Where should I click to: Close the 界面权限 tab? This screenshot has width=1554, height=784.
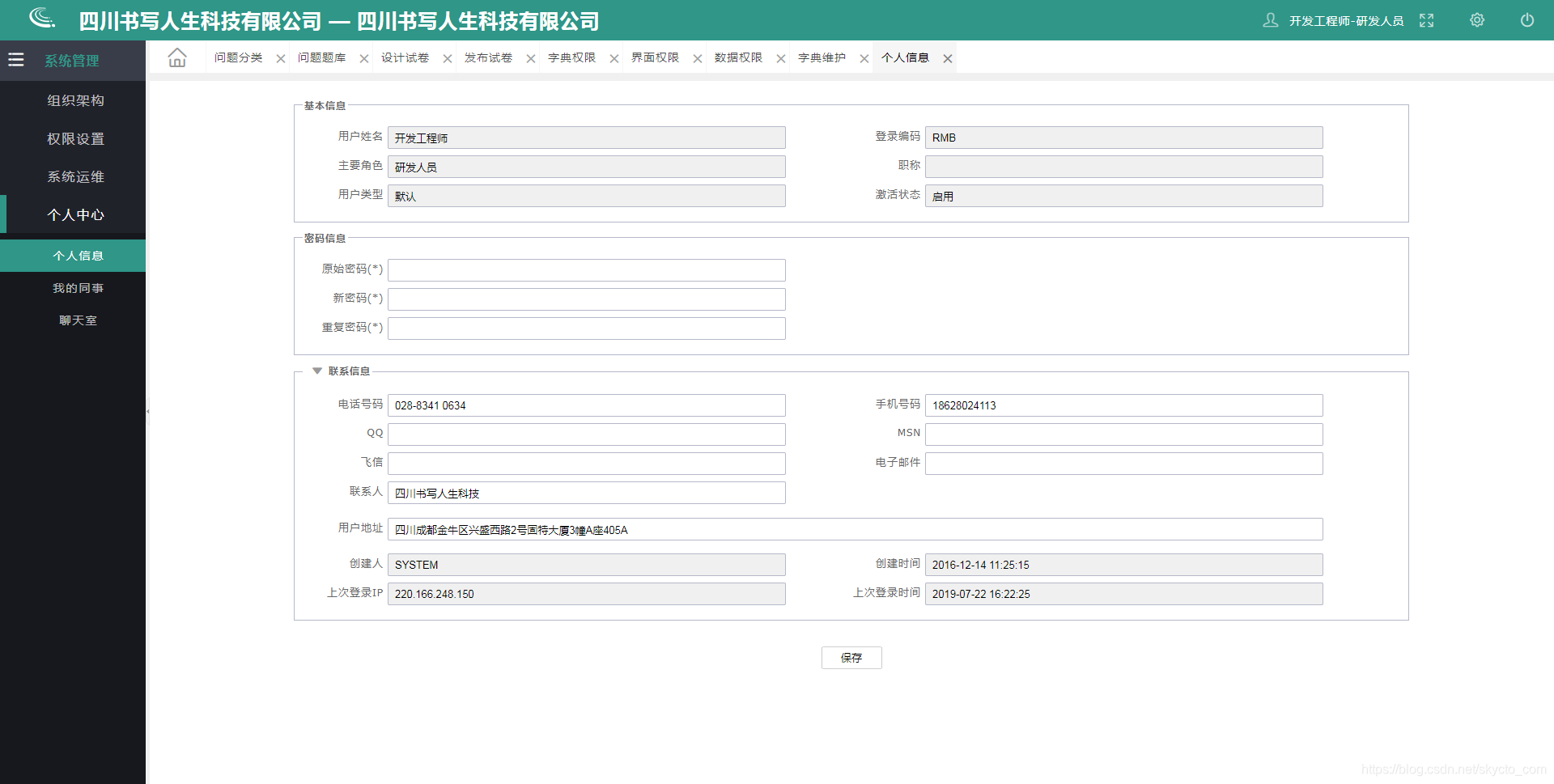[x=698, y=58]
